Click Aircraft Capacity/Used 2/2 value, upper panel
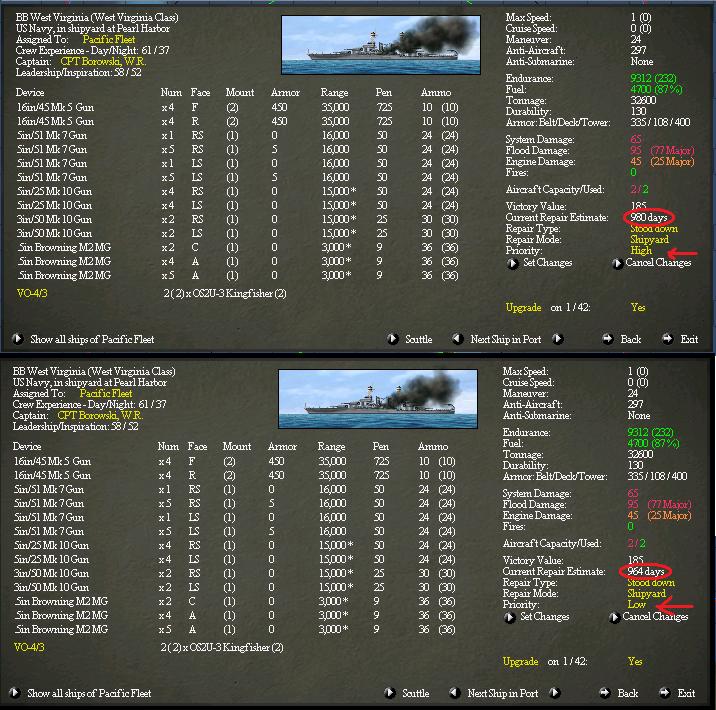Viewport: 716px width, 710px height. click(x=639, y=189)
